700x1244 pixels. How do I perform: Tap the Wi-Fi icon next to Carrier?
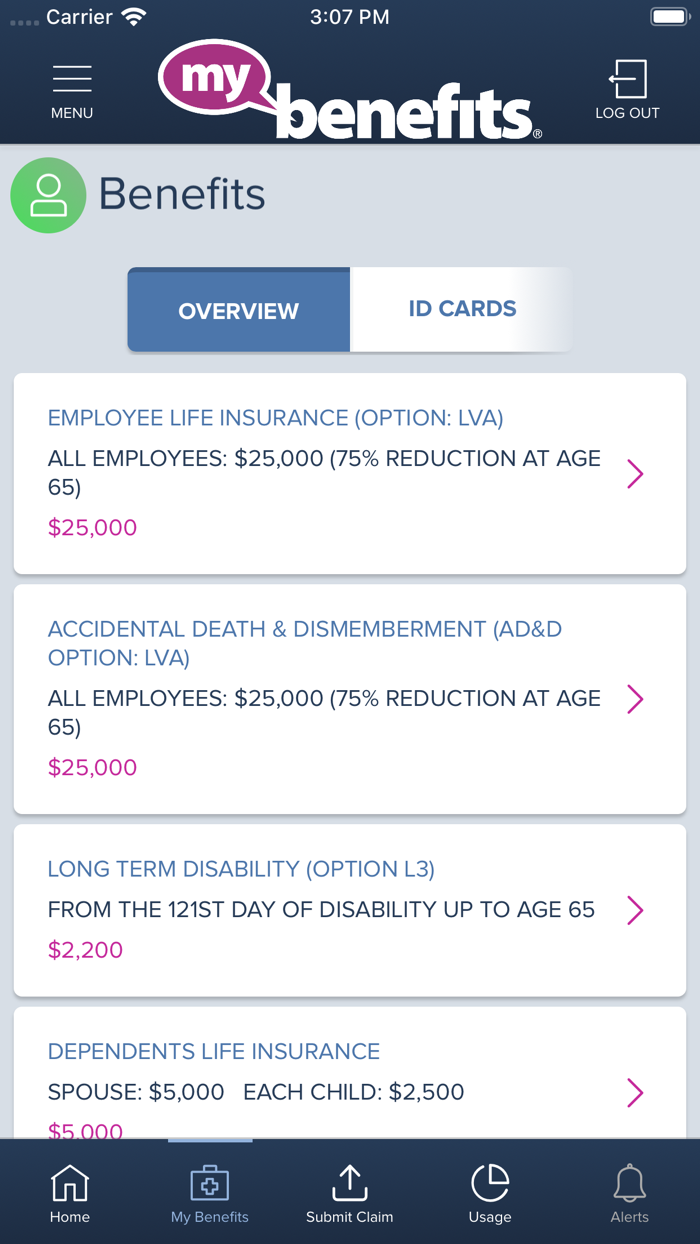click(x=134, y=14)
